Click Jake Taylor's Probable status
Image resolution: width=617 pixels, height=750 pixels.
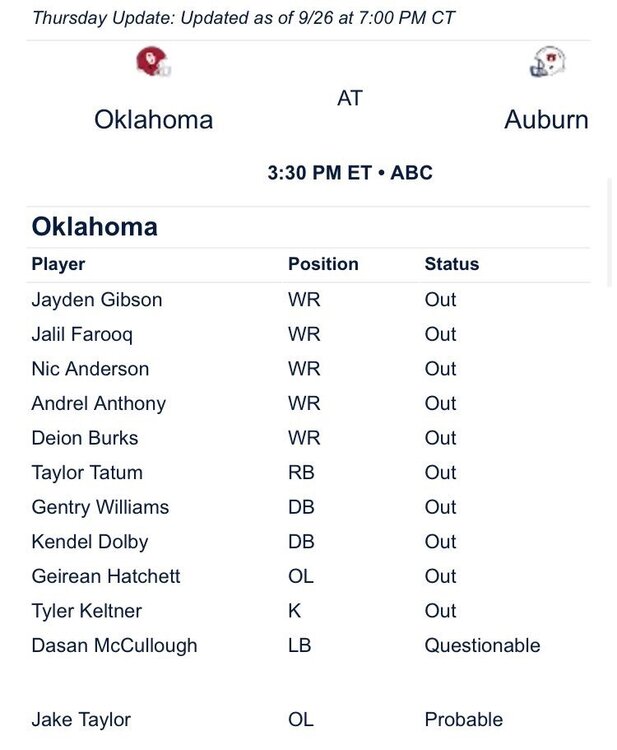point(463,719)
